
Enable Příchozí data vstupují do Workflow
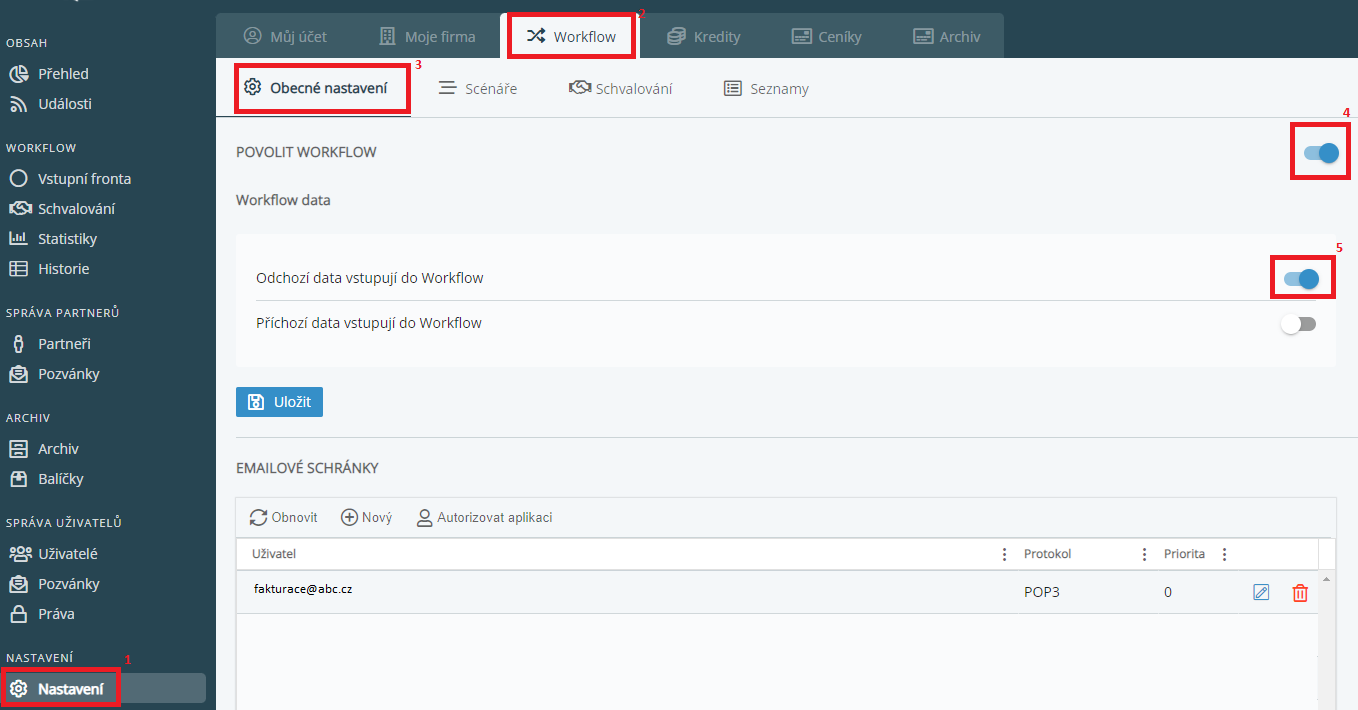pos(1300,324)
